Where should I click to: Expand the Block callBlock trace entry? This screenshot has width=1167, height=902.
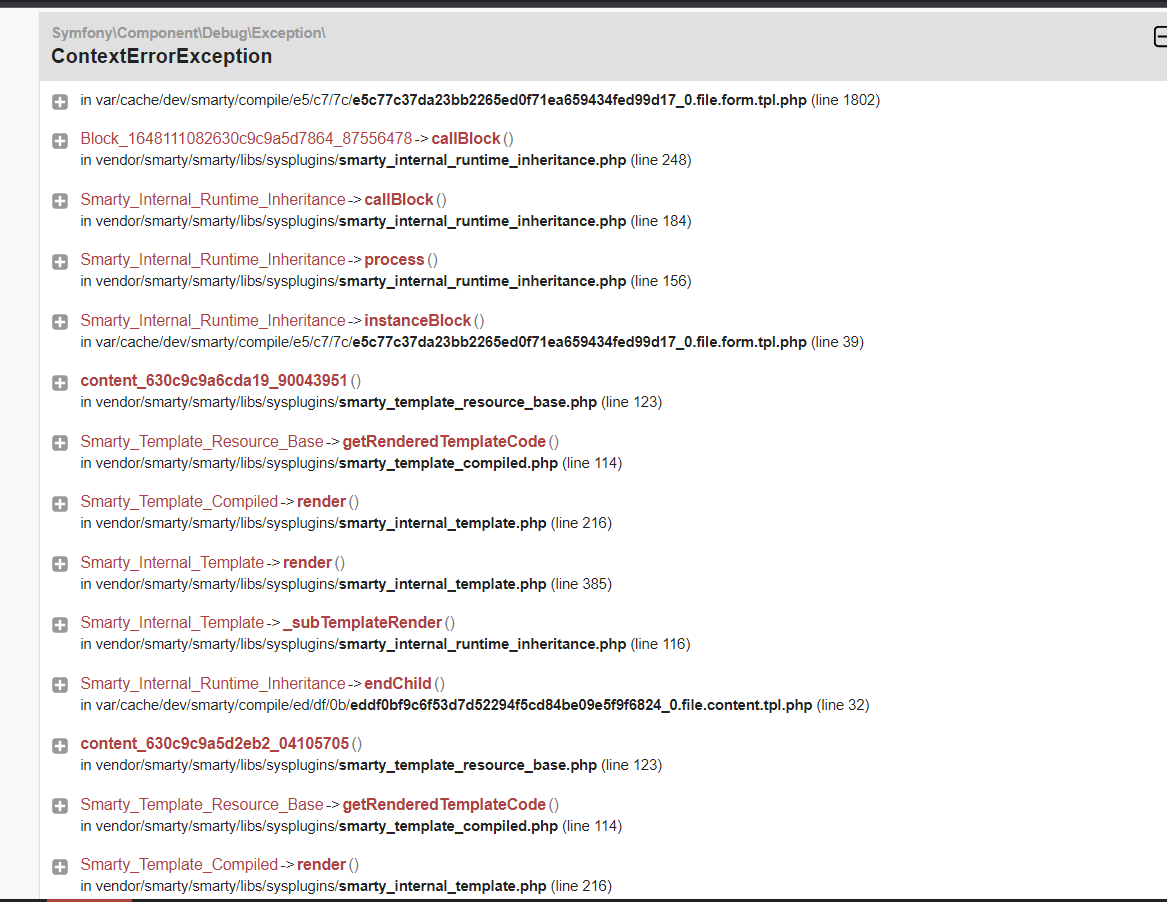click(60, 141)
